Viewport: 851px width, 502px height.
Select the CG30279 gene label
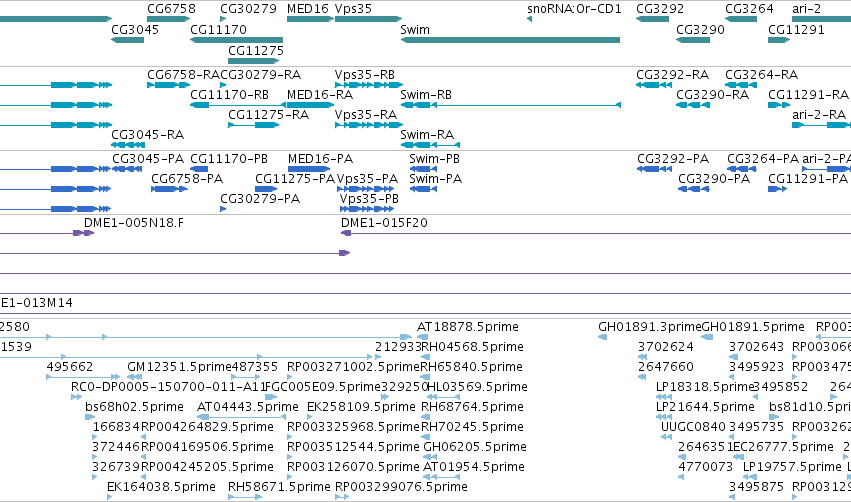point(248,9)
